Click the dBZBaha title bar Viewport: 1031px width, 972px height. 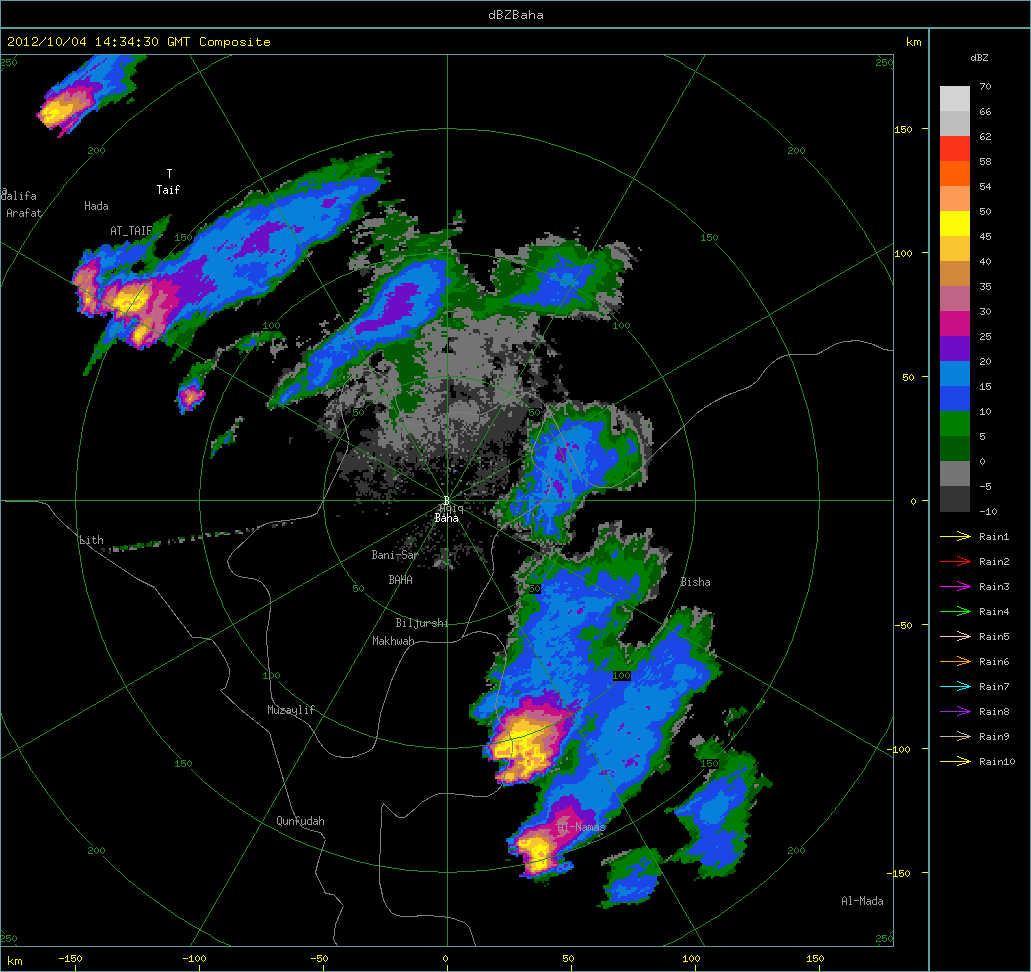click(x=515, y=14)
